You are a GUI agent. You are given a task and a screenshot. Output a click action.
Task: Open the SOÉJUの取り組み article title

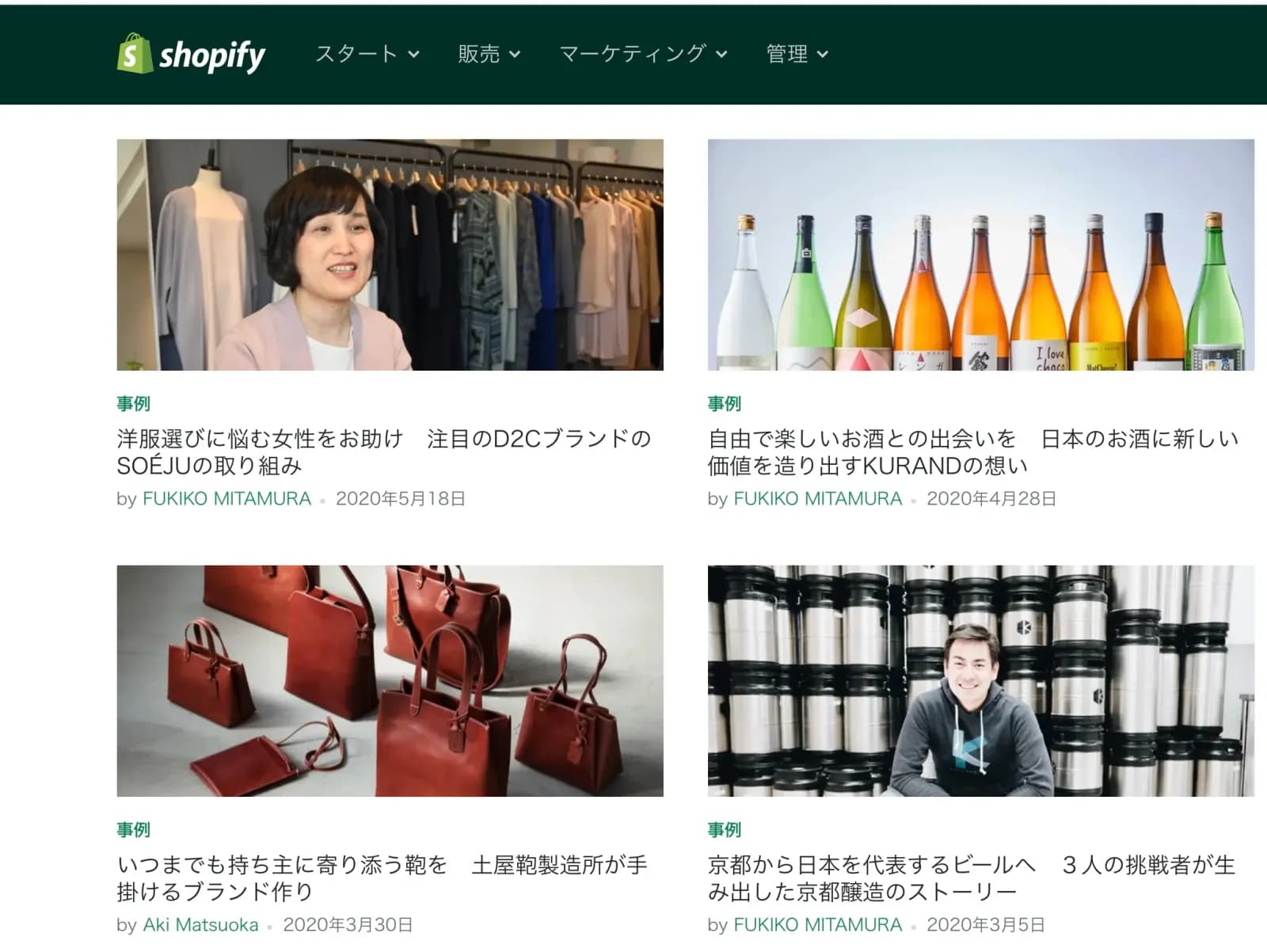[384, 452]
